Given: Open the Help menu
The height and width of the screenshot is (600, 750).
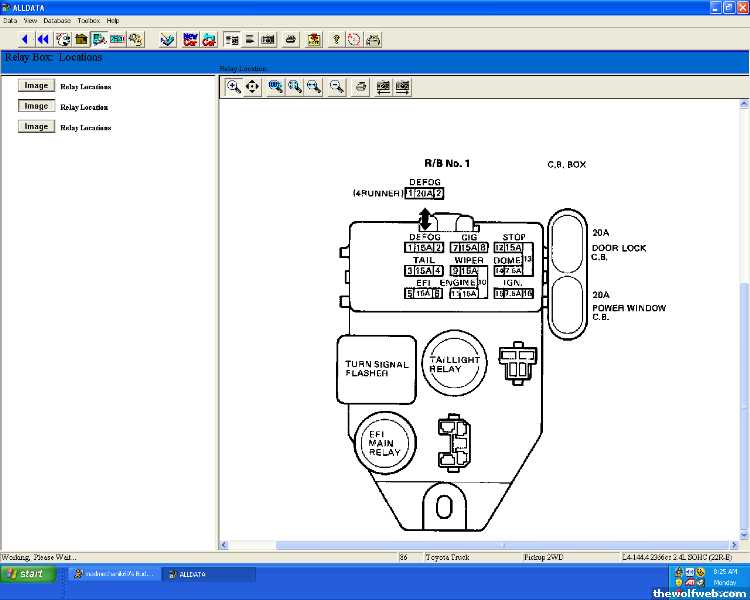Looking at the screenshot, I should point(113,20).
